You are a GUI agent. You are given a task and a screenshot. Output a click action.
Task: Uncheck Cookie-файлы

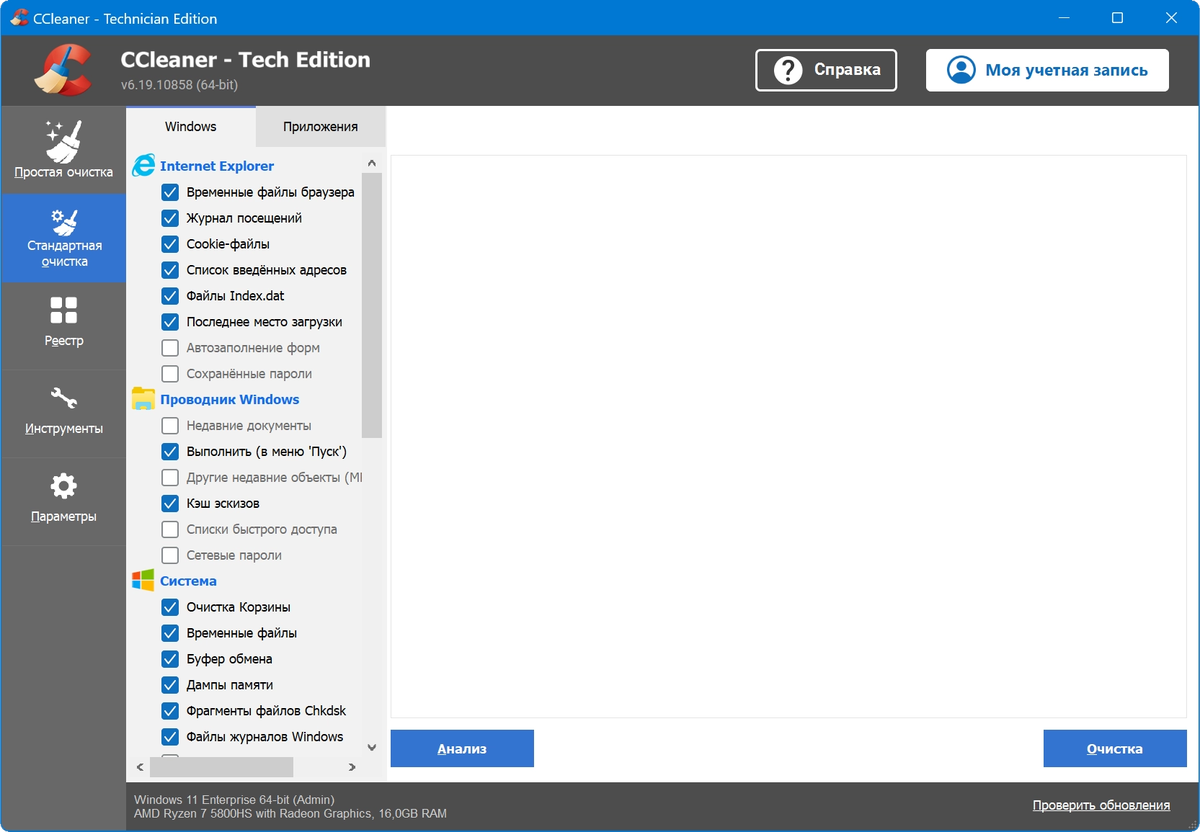[x=170, y=244]
